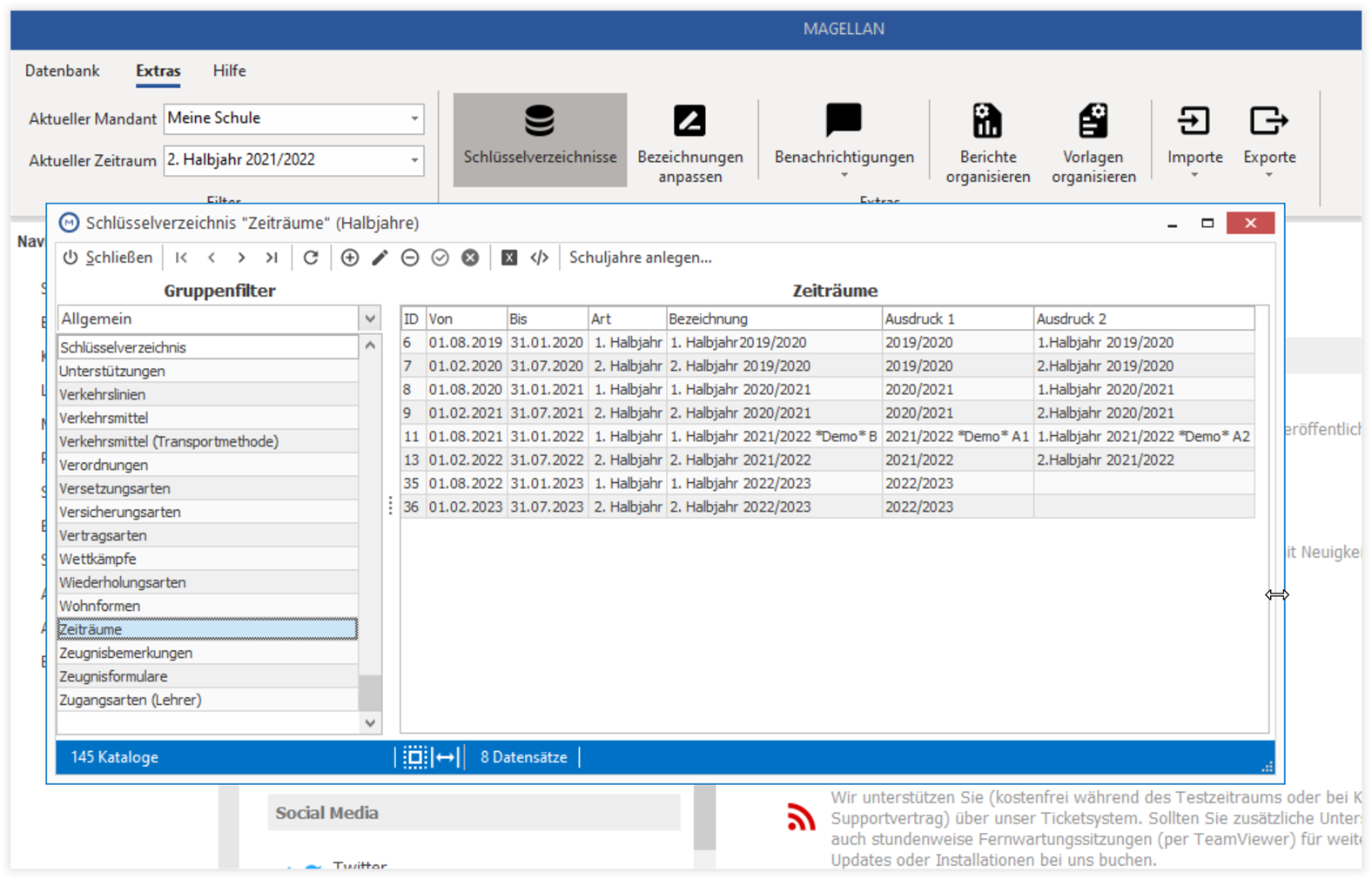This screenshot has width=1372, height=879.
Task: Edit the record using the pencil icon
Action: click(380, 258)
